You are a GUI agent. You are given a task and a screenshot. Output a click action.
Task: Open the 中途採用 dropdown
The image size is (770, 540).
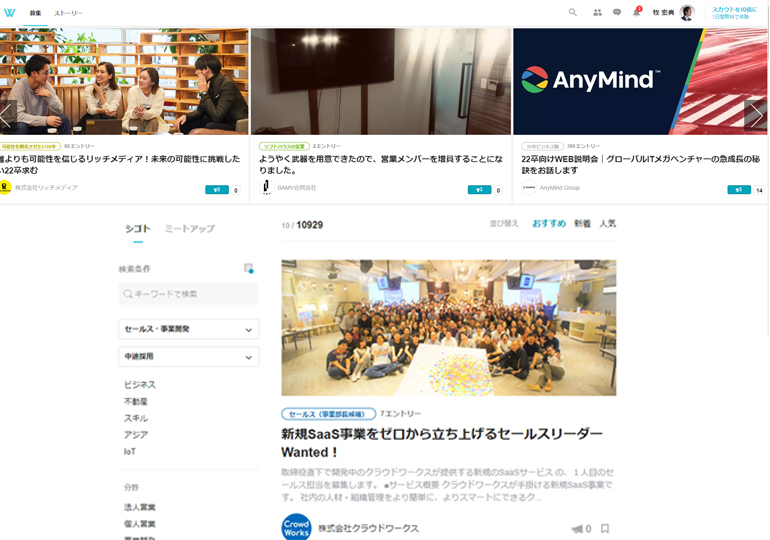(x=189, y=356)
